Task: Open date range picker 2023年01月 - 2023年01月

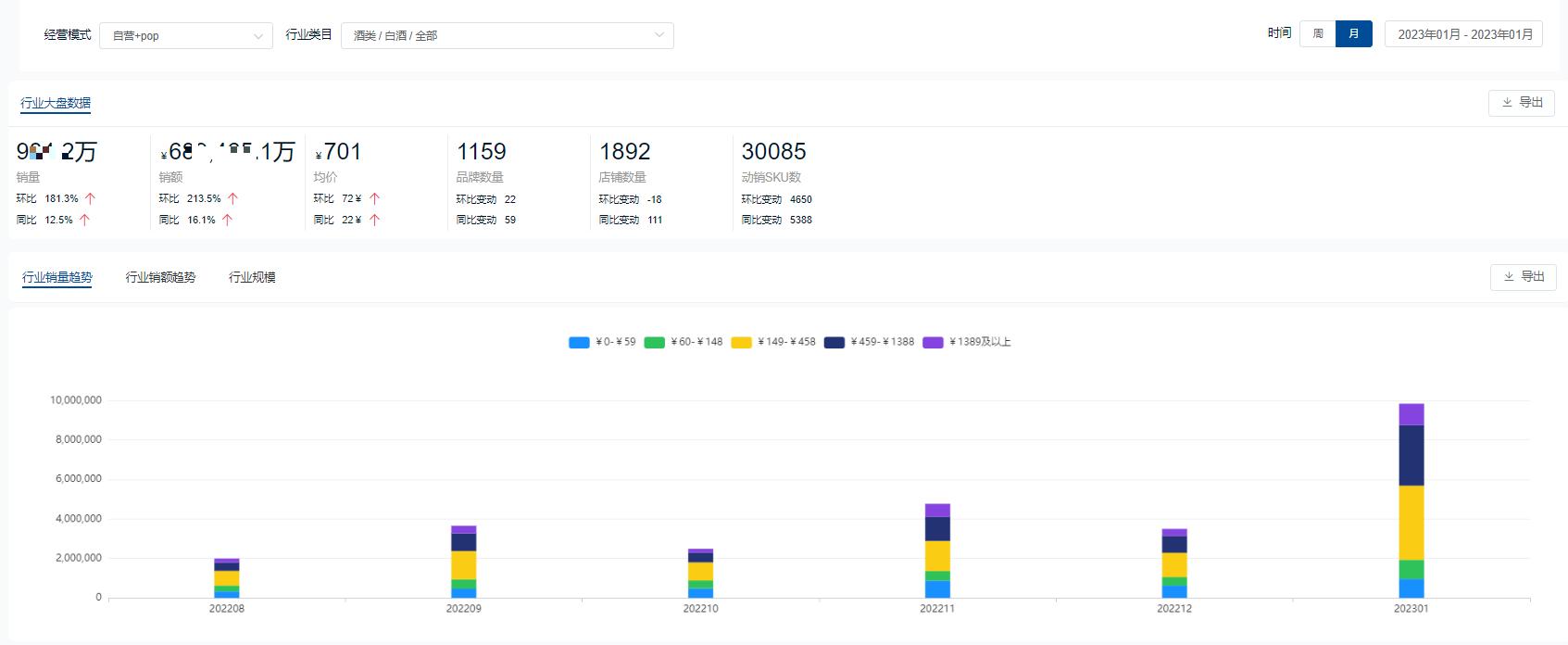Action: tap(1463, 34)
